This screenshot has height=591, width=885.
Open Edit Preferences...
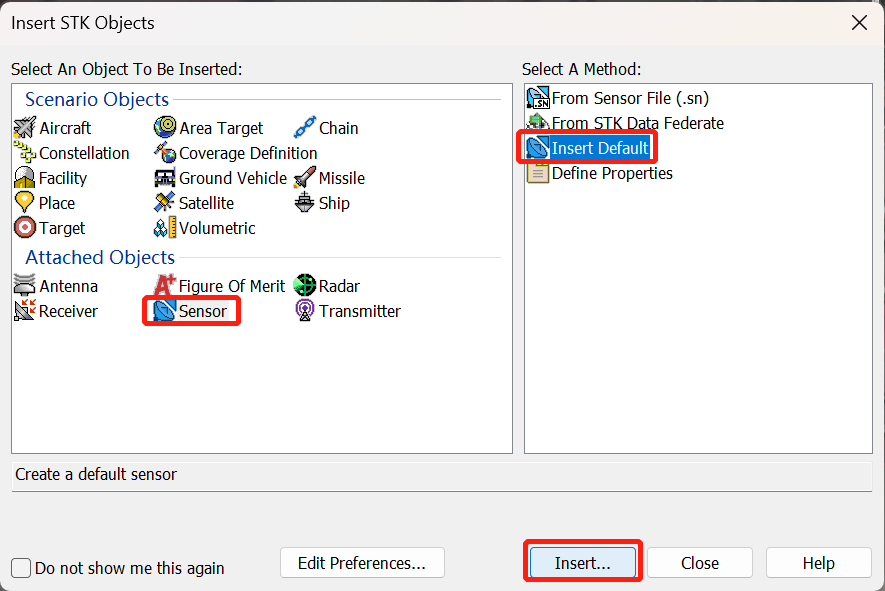(362, 563)
